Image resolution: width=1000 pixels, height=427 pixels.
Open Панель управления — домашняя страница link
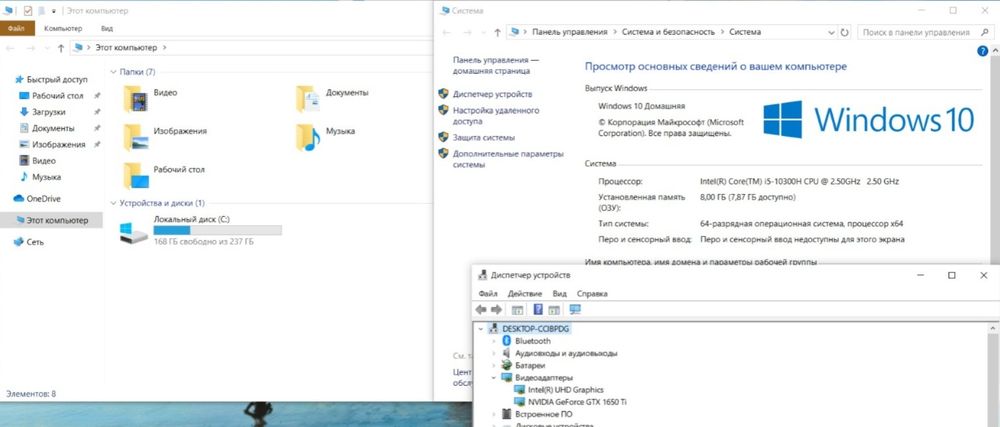pos(496,65)
